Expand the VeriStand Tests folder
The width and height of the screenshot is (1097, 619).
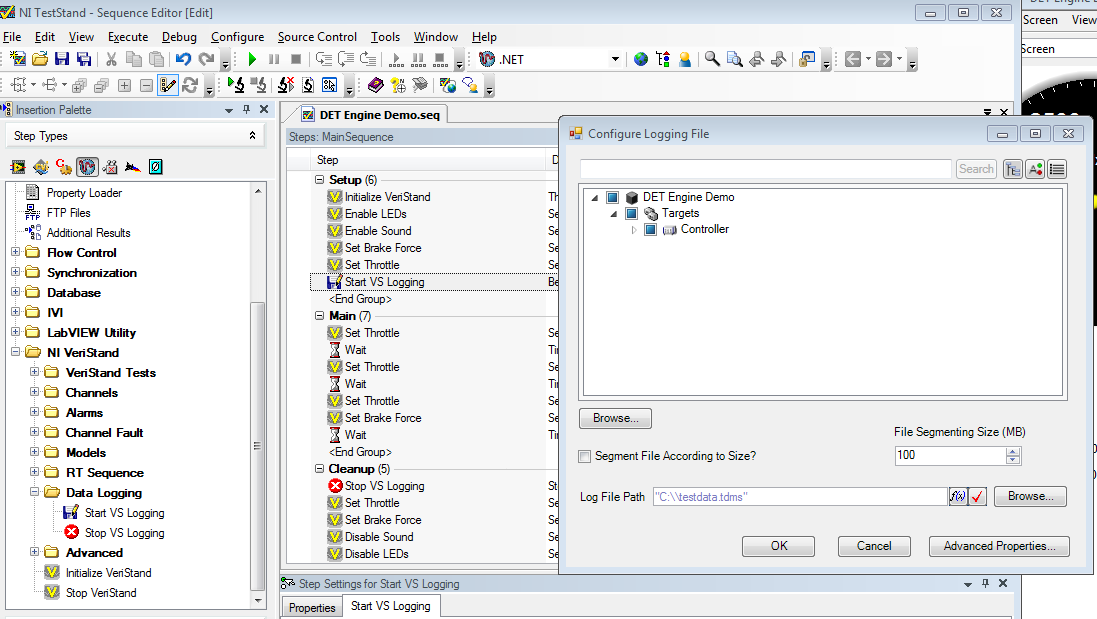tap(34, 373)
